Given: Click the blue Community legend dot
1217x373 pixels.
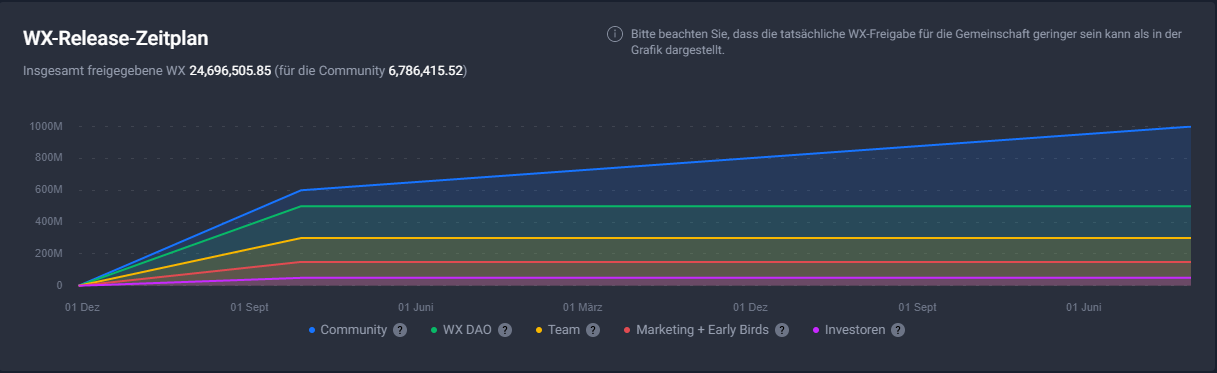Looking at the screenshot, I should 313,330.
